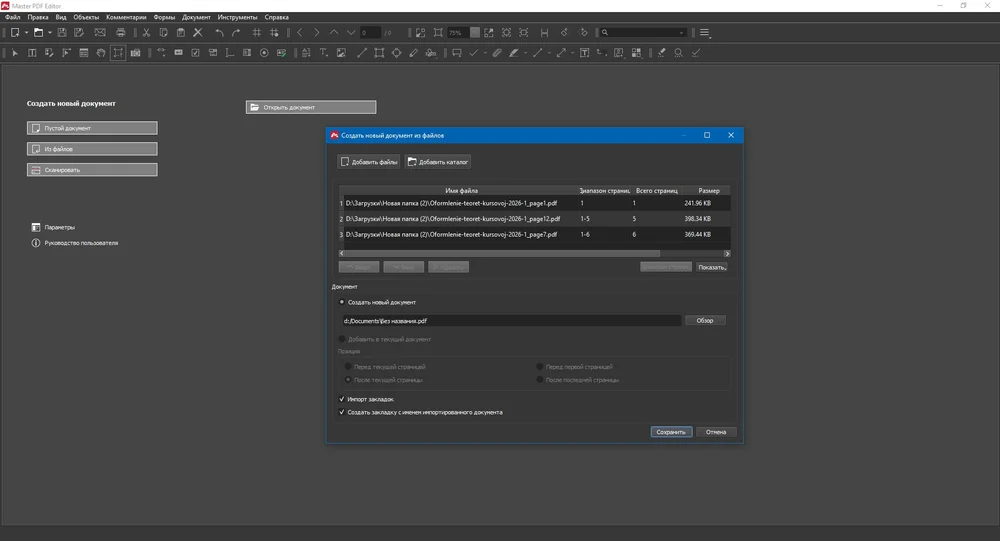Image resolution: width=1000 pixels, height=541 pixels.
Task: Open the hamburger menu icon in toolbar
Action: (x=705, y=33)
